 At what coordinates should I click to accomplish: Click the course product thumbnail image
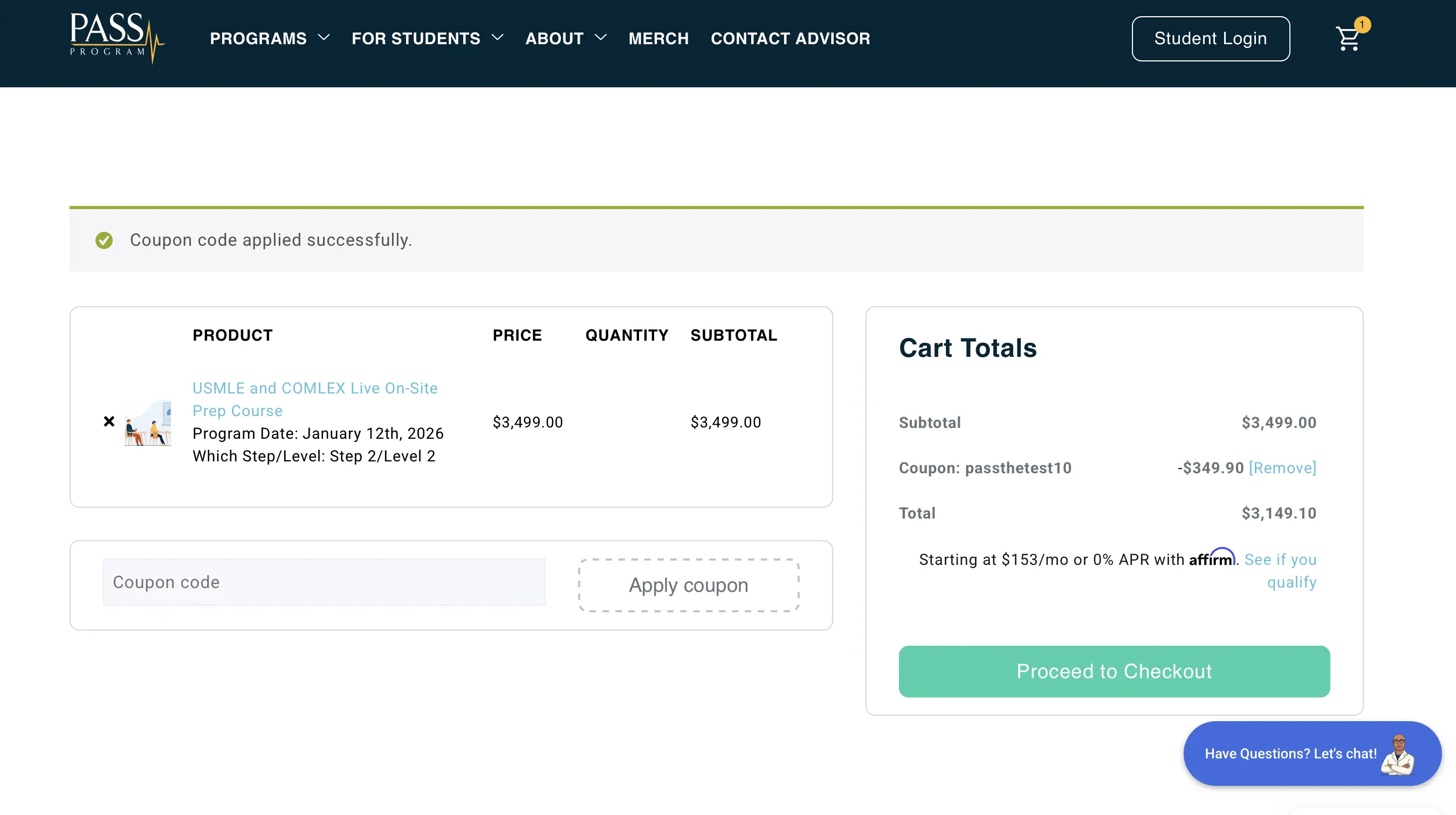click(x=148, y=423)
